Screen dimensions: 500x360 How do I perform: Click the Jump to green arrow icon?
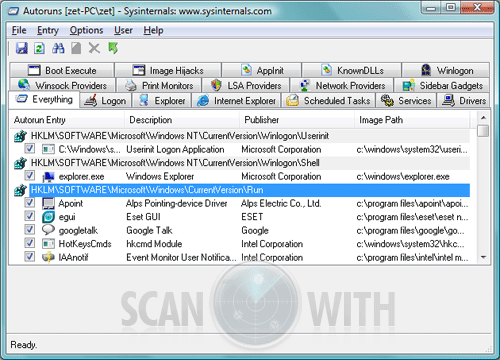tap(113, 48)
